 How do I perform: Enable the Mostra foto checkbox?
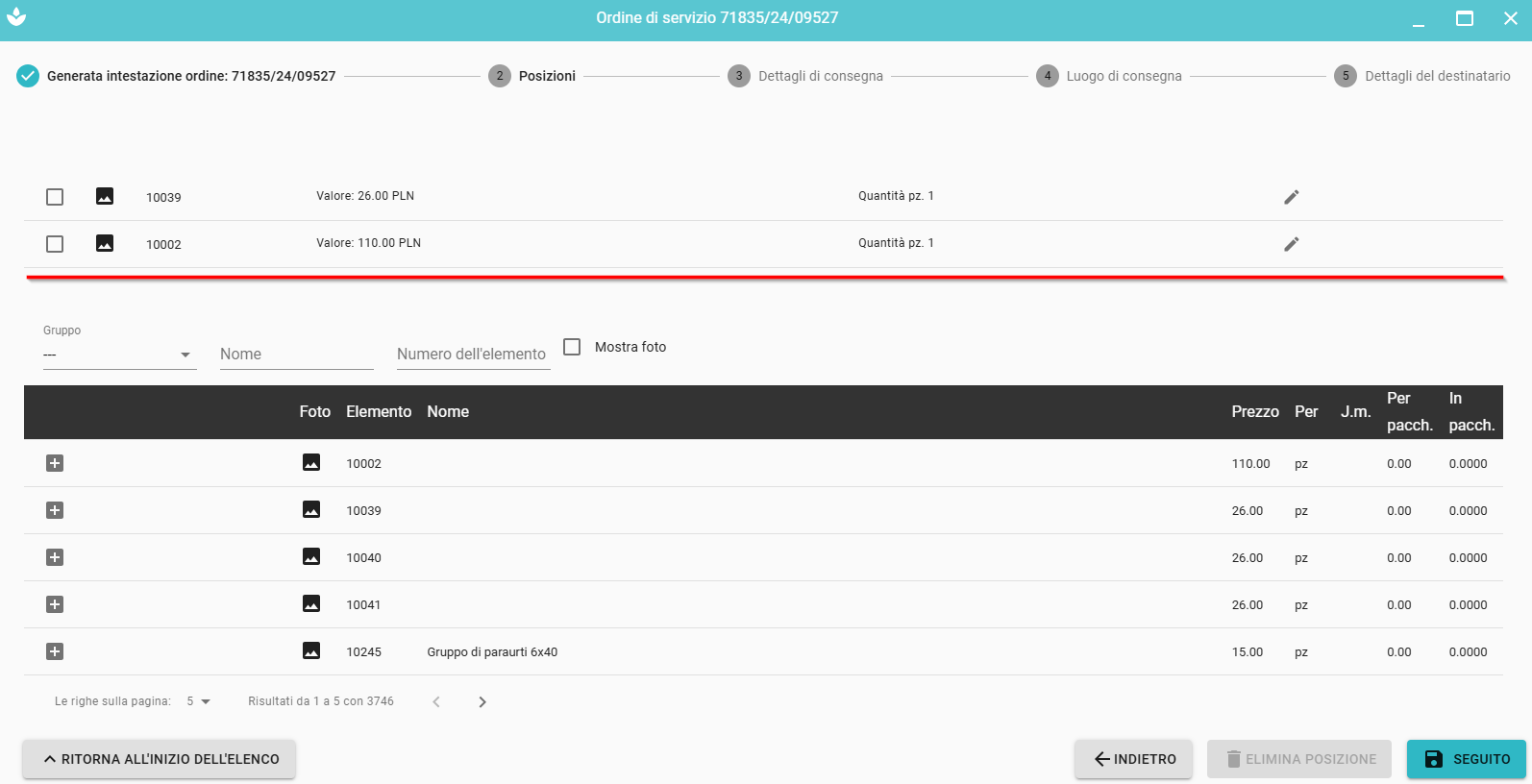[572, 347]
